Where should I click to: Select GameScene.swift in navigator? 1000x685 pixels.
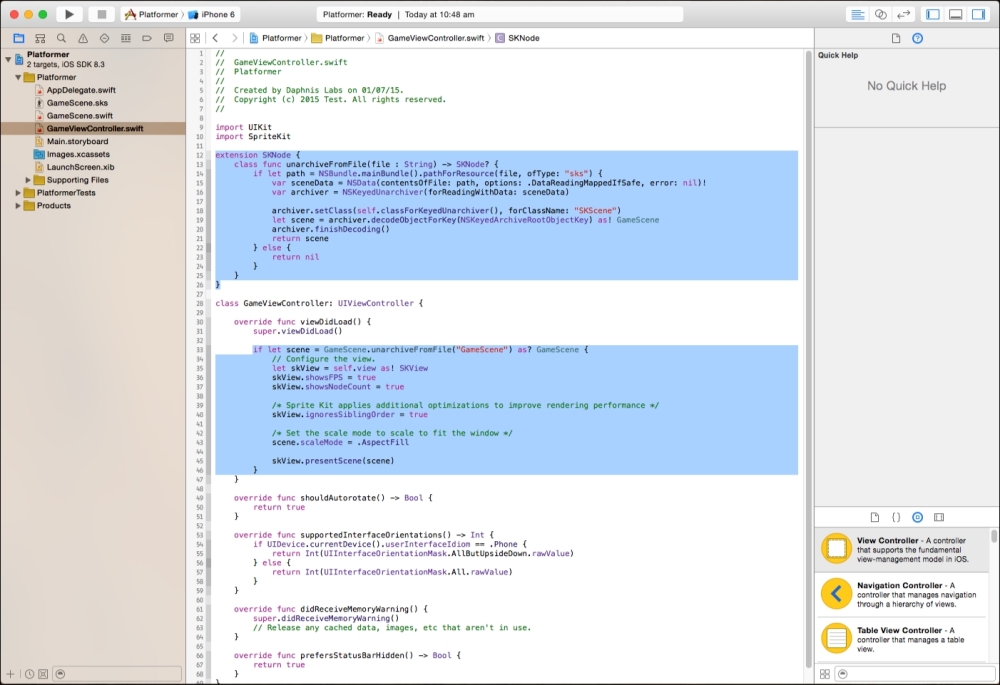pyautogui.click(x=80, y=115)
